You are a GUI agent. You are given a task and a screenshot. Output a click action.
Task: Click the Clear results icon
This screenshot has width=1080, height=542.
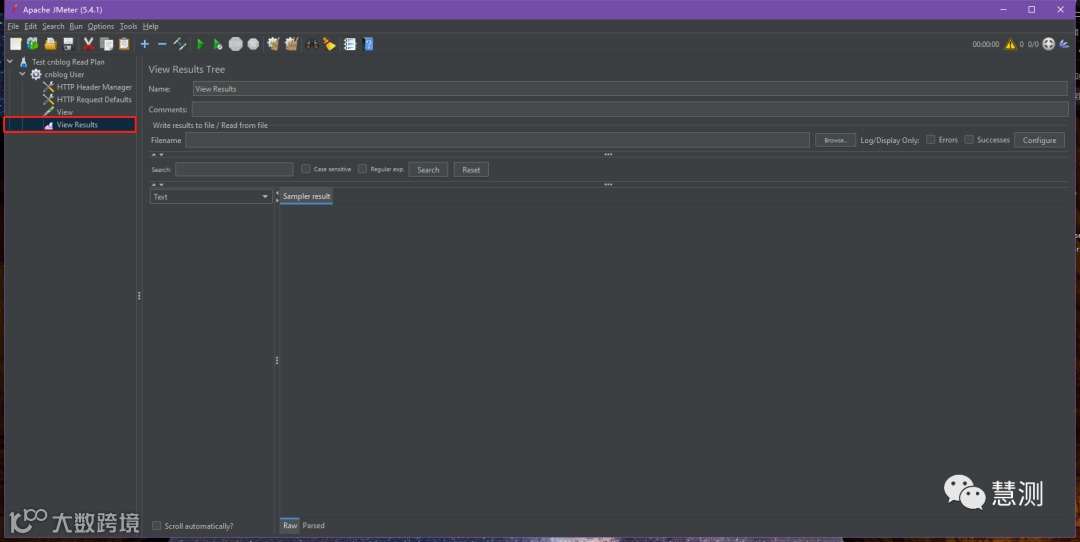click(x=273, y=44)
